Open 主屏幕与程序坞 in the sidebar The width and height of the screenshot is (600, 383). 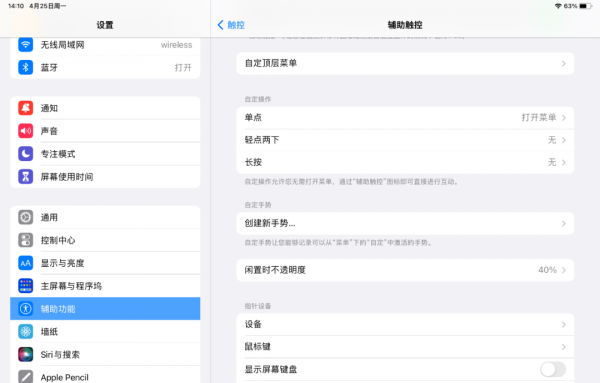pyautogui.click(x=105, y=286)
